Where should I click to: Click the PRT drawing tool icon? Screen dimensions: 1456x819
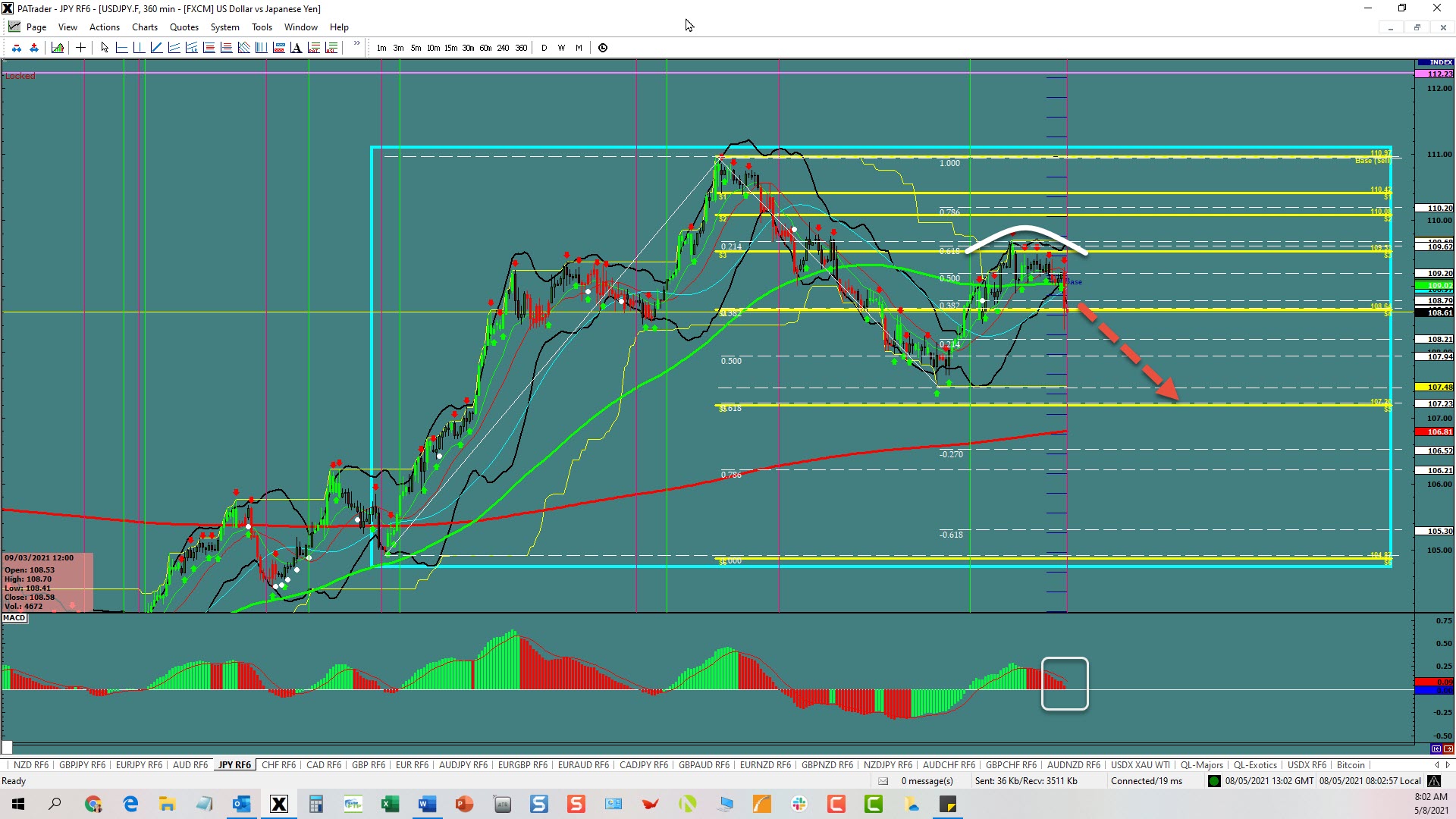(313, 48)
